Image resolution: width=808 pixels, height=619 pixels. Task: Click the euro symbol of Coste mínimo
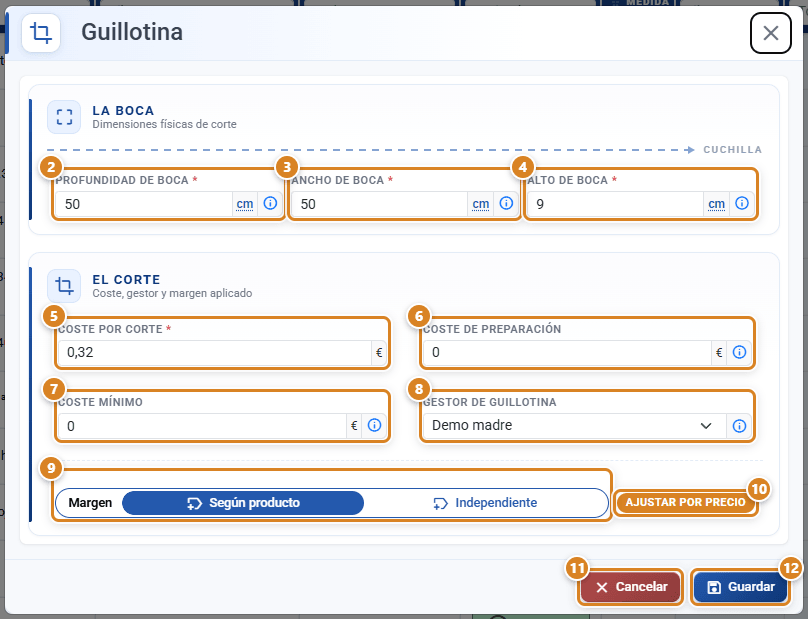[354, 426]
